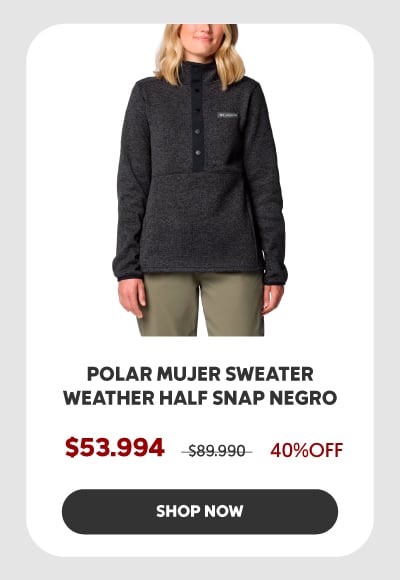The width and height of the screenshot is (400, 580).
Task: Click the olive green pants in the photo
Action: (x=201, y=304)
